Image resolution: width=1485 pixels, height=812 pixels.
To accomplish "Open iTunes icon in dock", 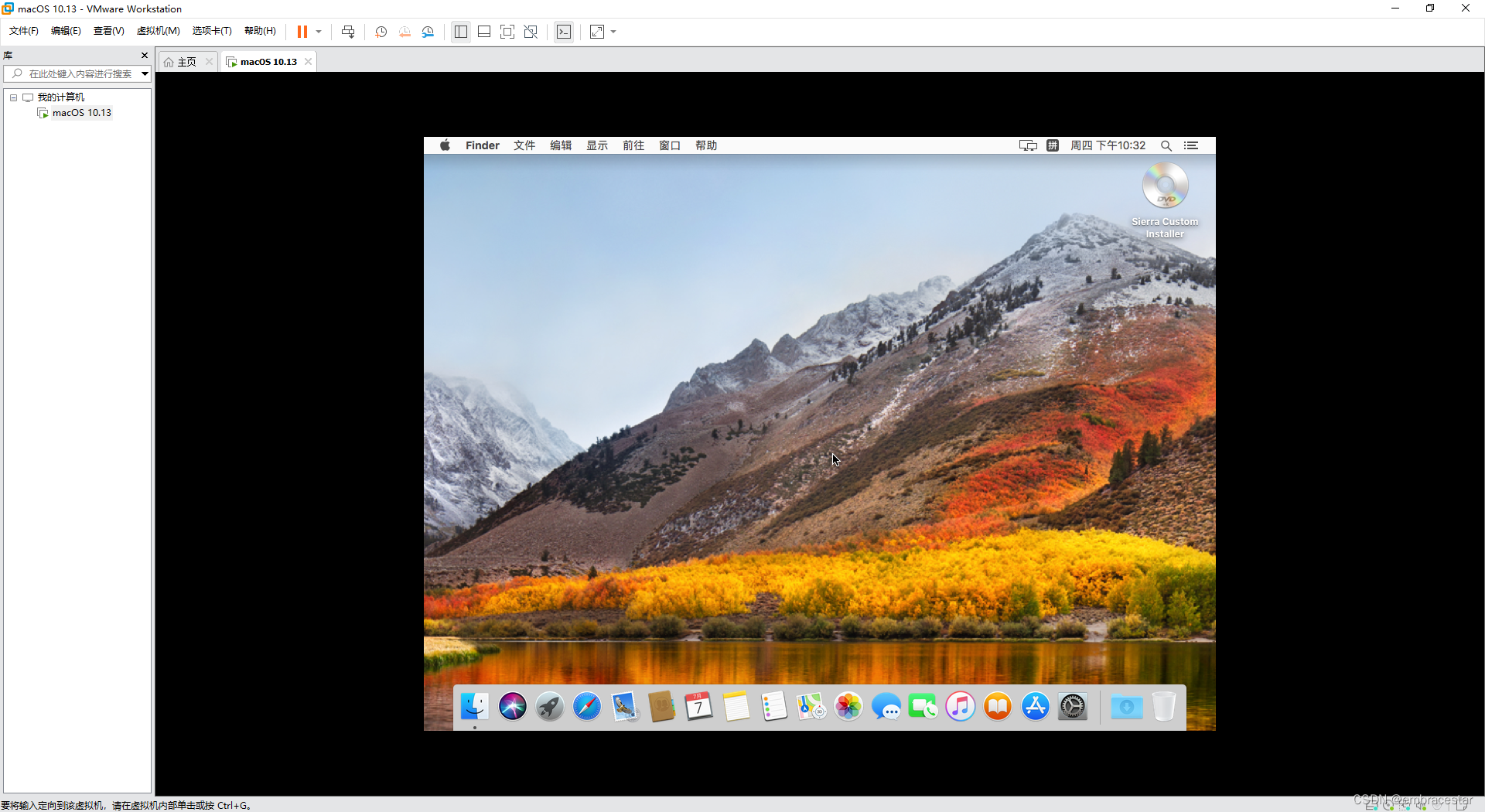I will pyautogui.click(x=961, y=706).
